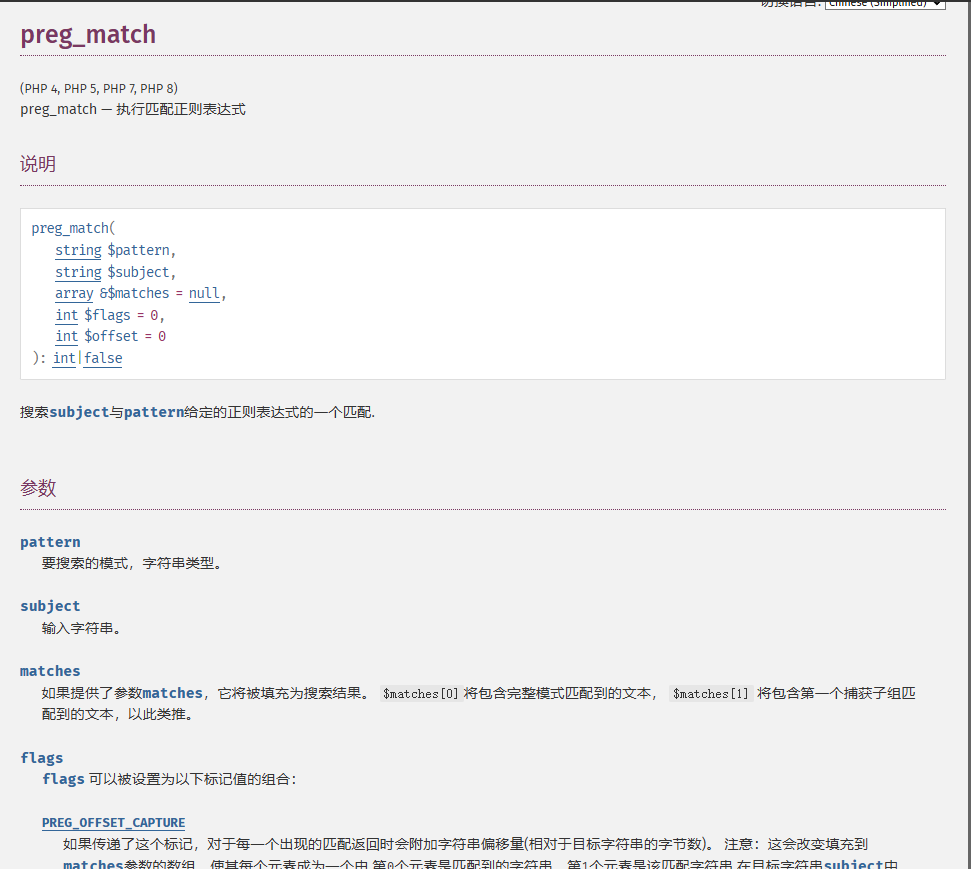Open the array type link before &$matches

pos(74,293)
